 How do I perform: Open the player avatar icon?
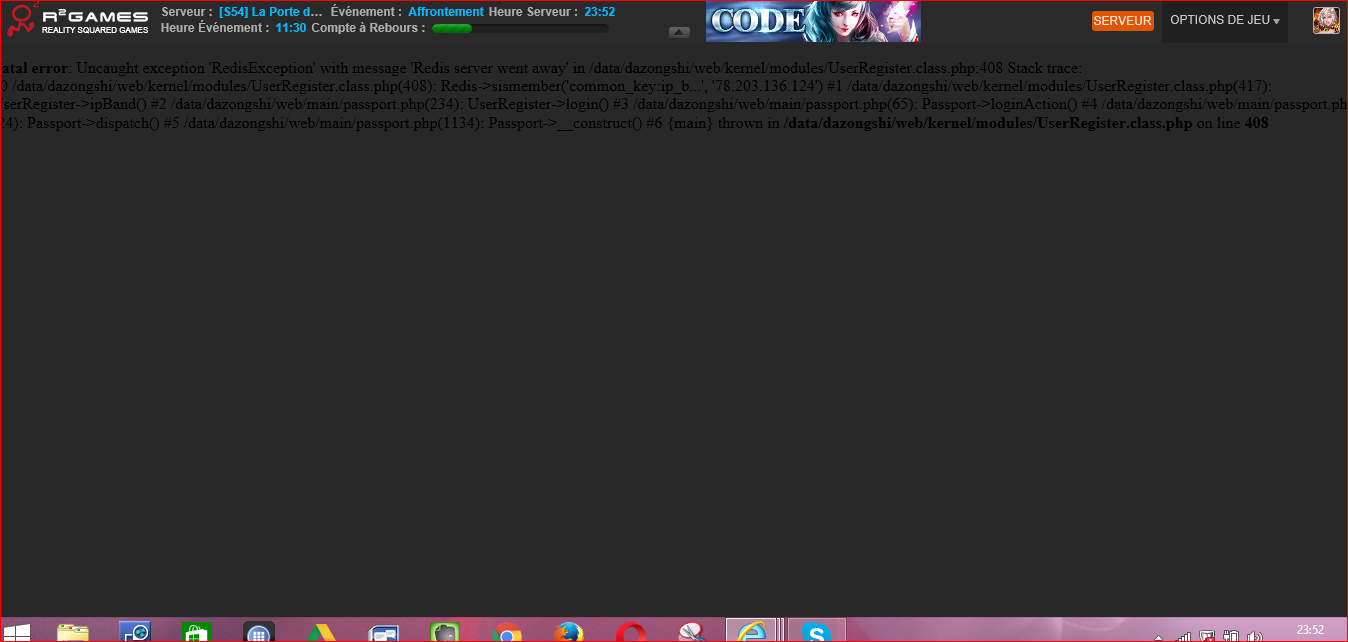click(x=1326, y=21)
